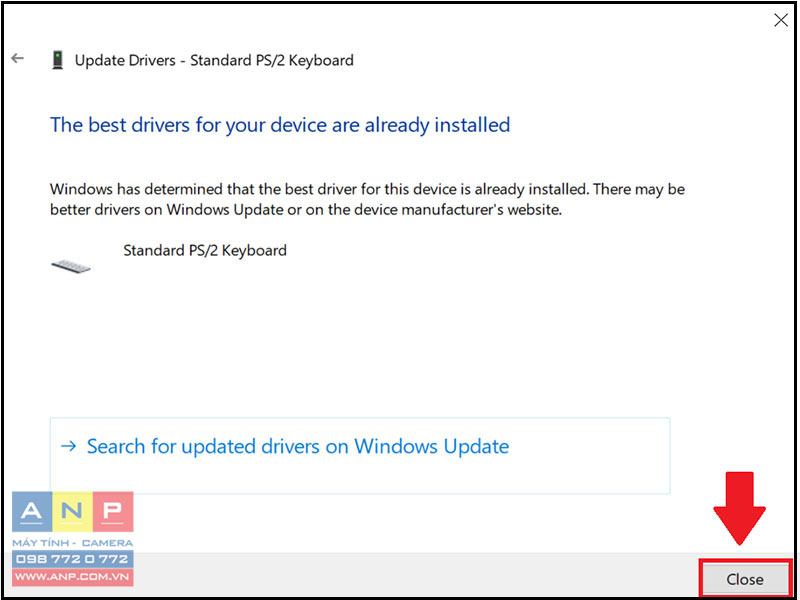Screen dimensions: 800x600
Task: Click the Close button
Action: pos(745,579)
